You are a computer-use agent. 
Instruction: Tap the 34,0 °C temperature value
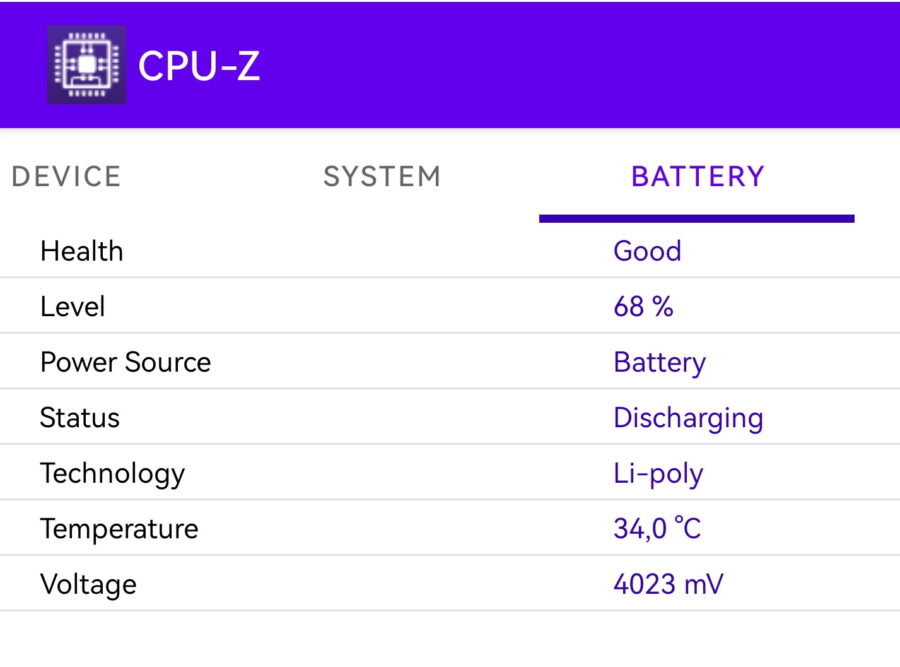click(x=657, y=529)
